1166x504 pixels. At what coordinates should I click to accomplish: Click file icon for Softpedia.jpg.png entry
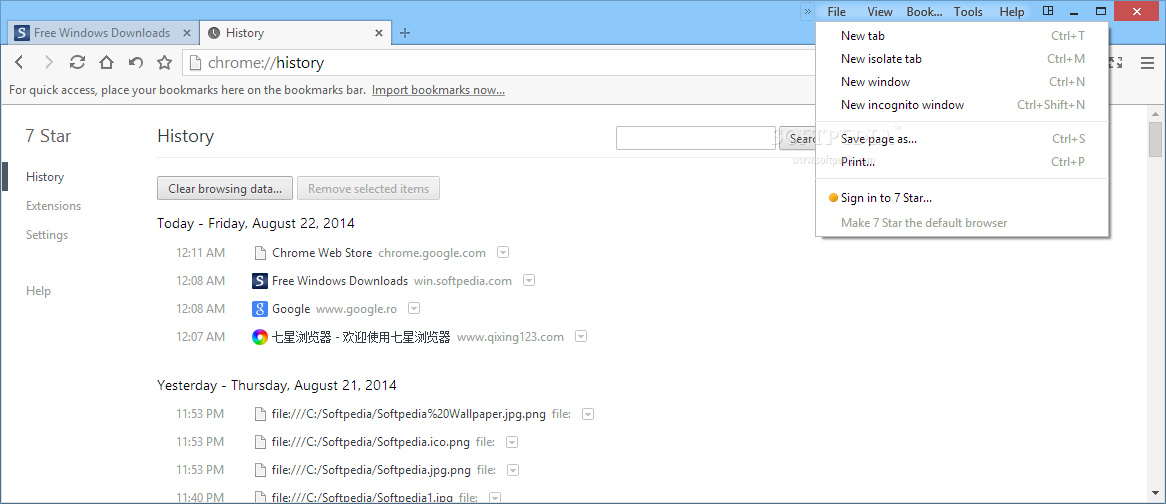(x=260, y=470)
